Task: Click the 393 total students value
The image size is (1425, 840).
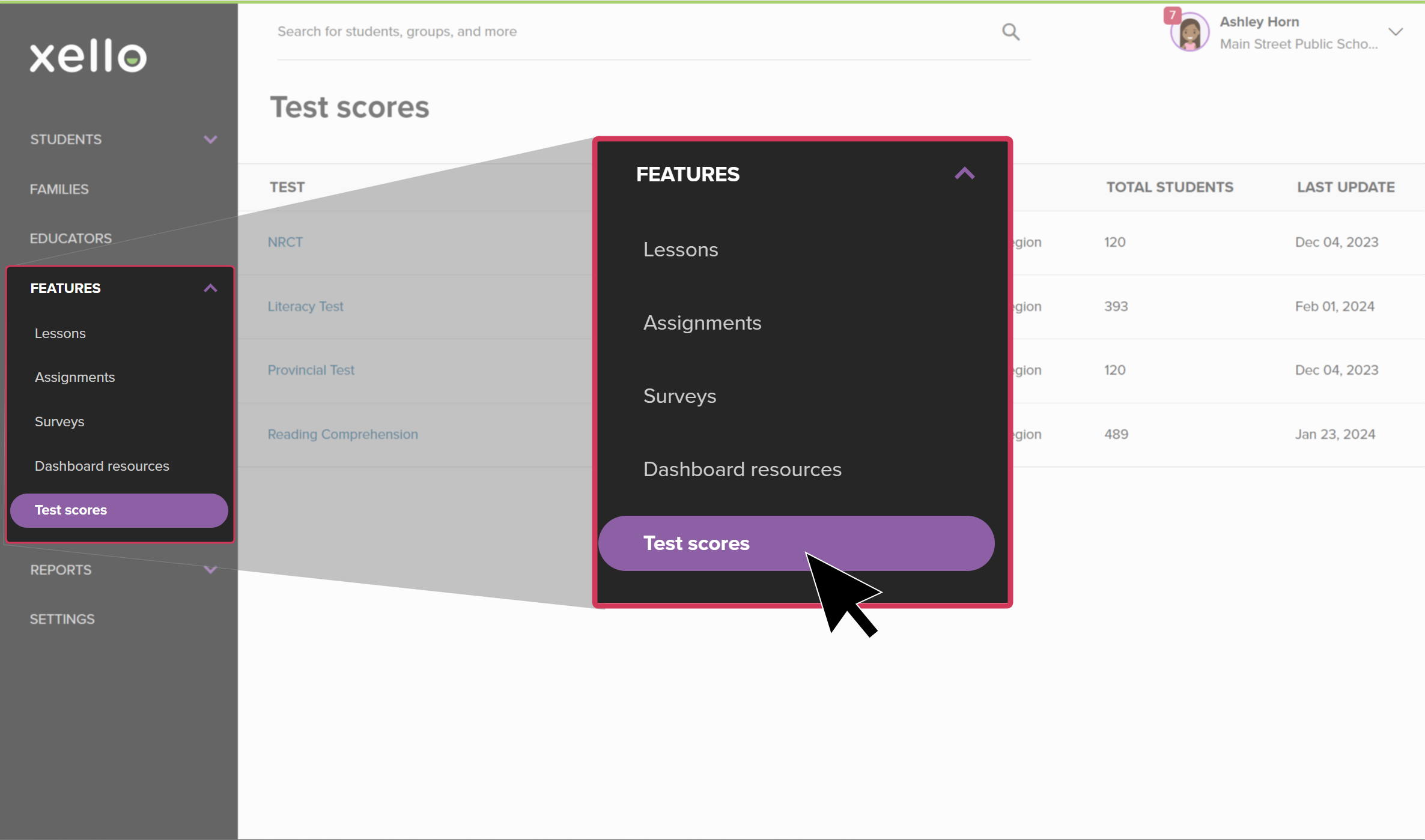Action: pyautogui.click(x=1116, y=306)
